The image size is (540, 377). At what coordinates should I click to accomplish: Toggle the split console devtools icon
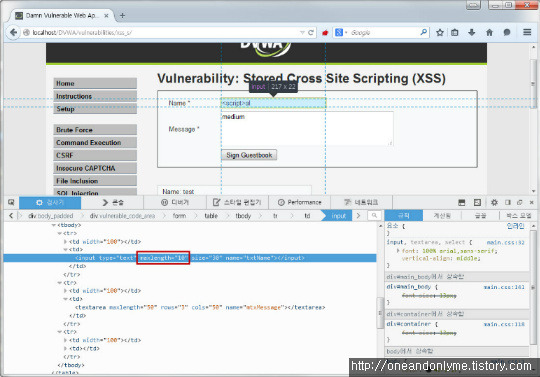(x=462, y=202)
